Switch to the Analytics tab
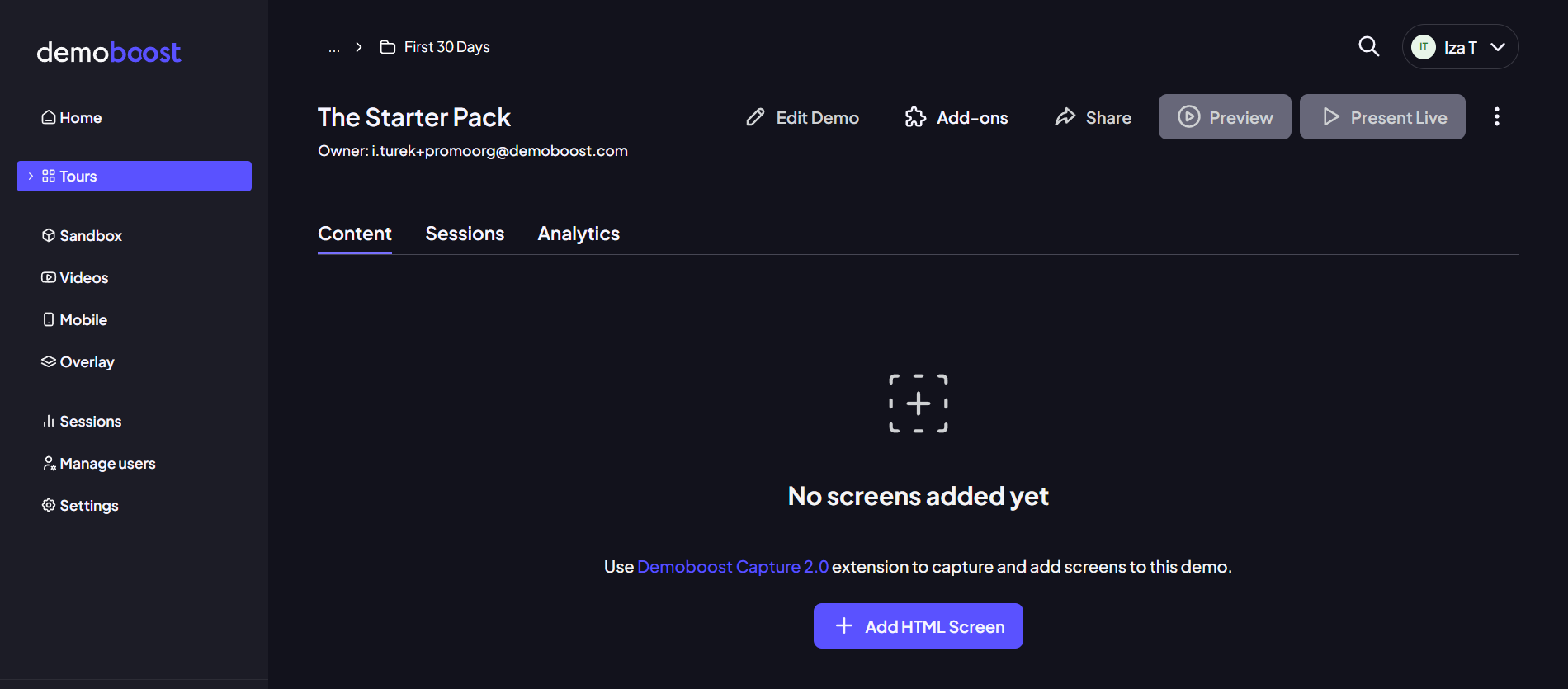Viewport: 1568px width, 689px height. point(579,234)
